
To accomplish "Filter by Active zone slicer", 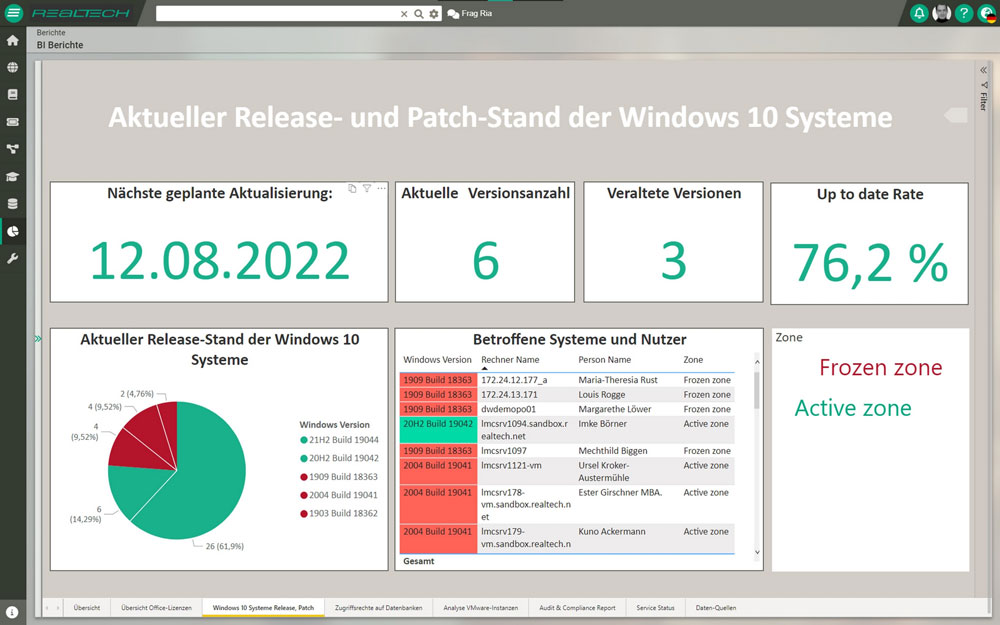I will pyautogui.click(x=853, y=408).
